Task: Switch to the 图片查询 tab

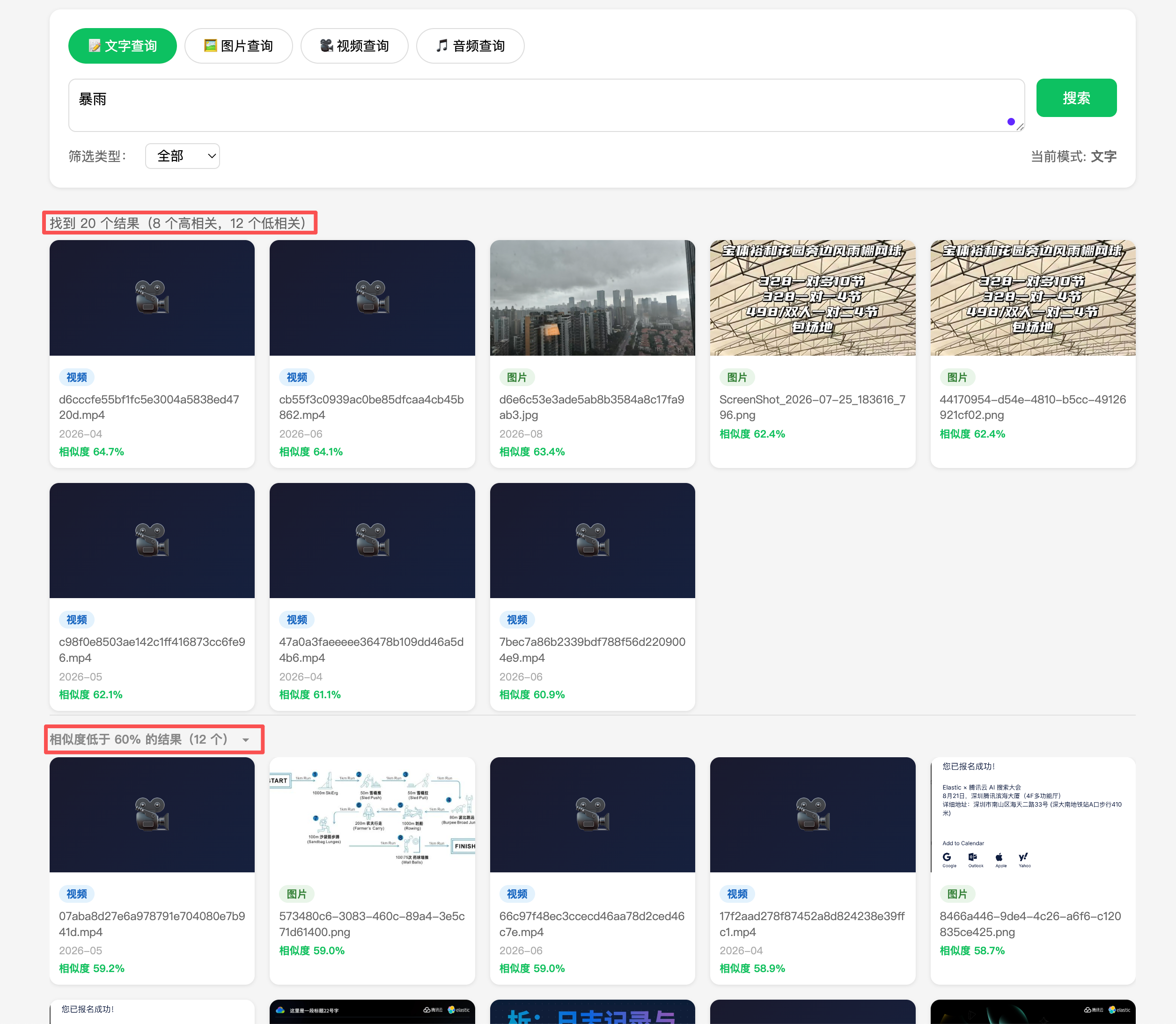Action: click(x=238, y=46)
